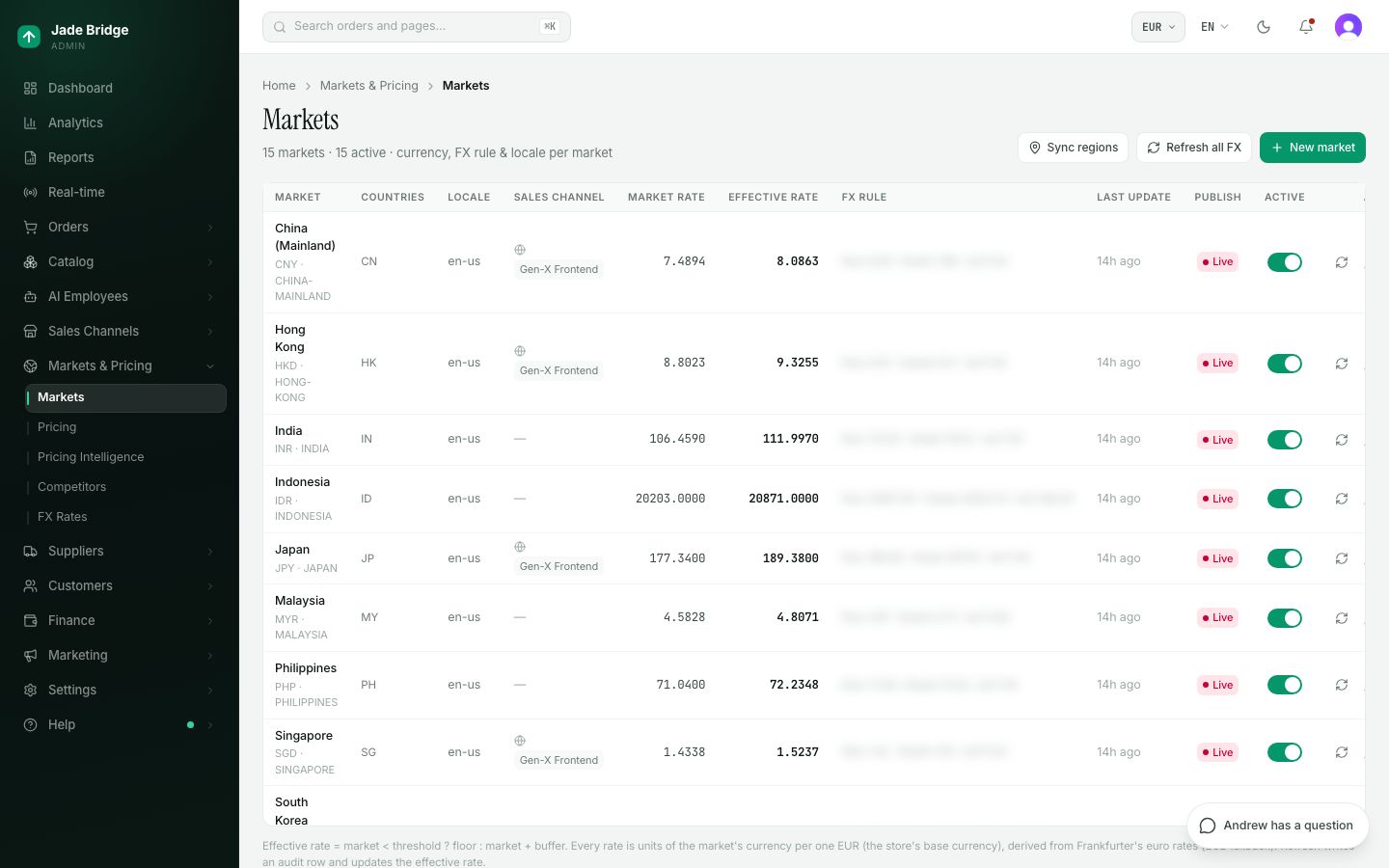Refresh FX for the Hong Kong row

click(x=1342, y=364)
